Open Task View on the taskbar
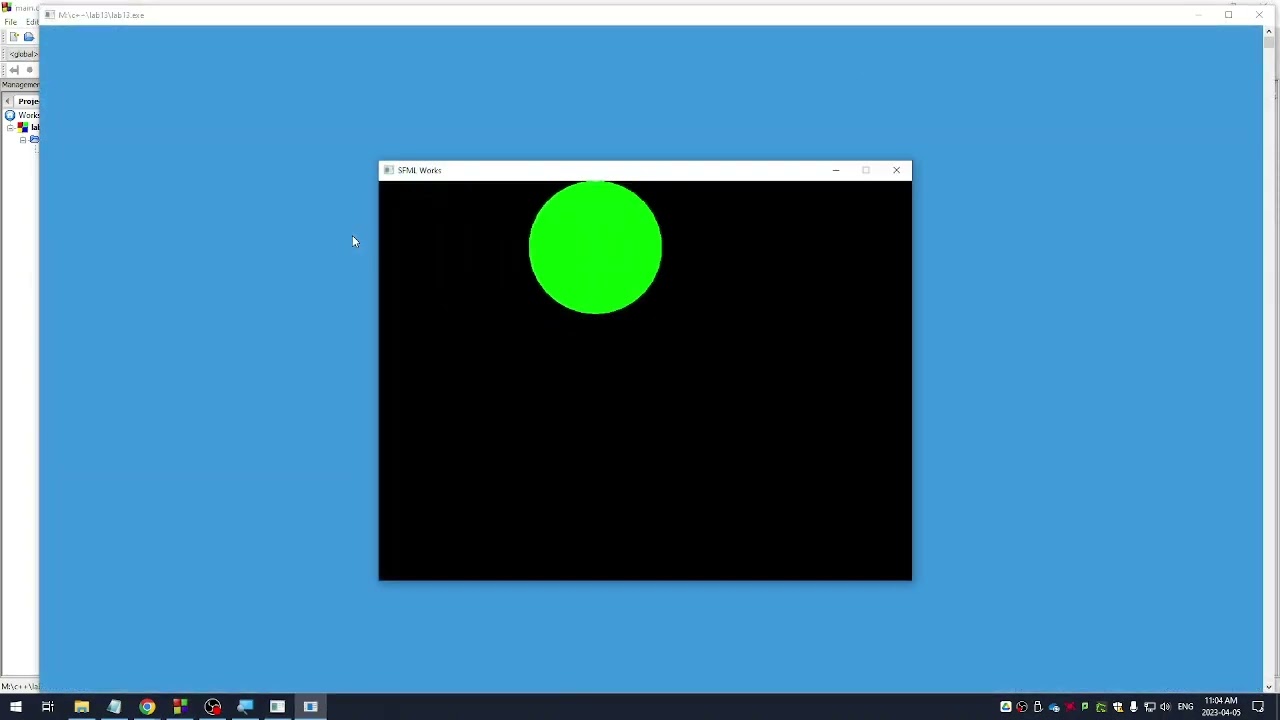This screenshot has width=1280, height=720. click(x=48, y=707)
